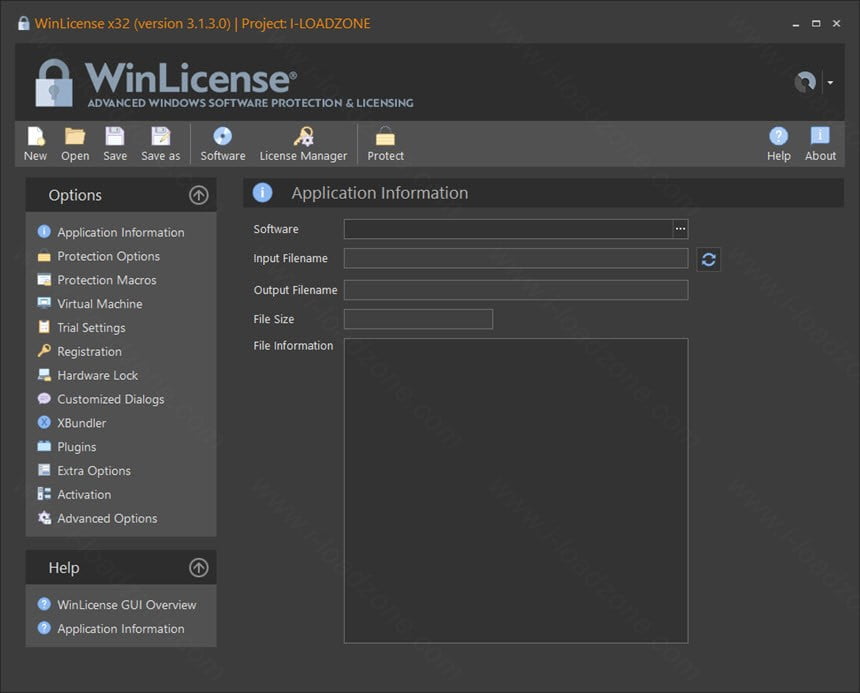Open the Extra Options section label
The height and width of the screenshot is (693, 860).
(94, 471)
